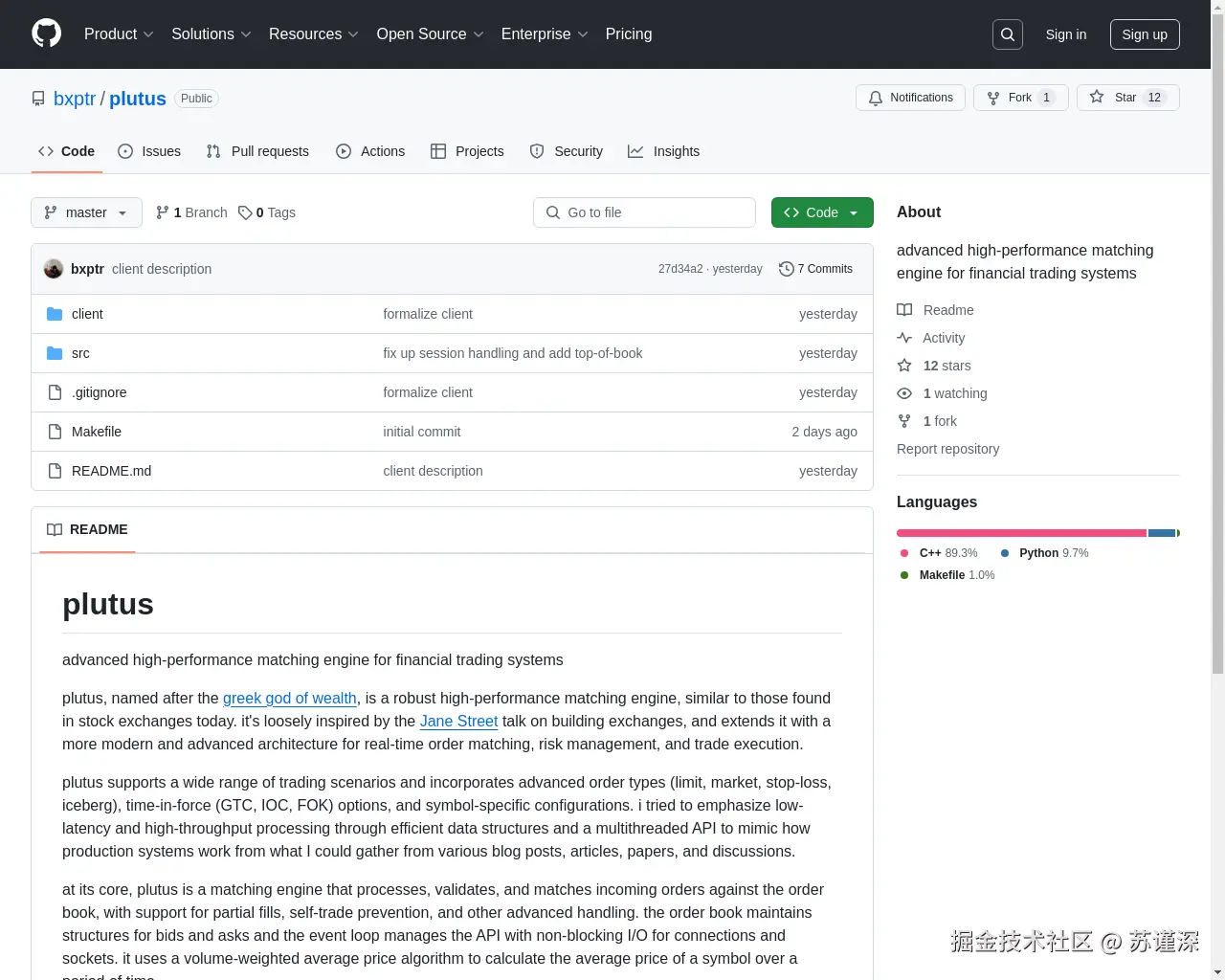Click the green Makefile language dot

(904, 575)
